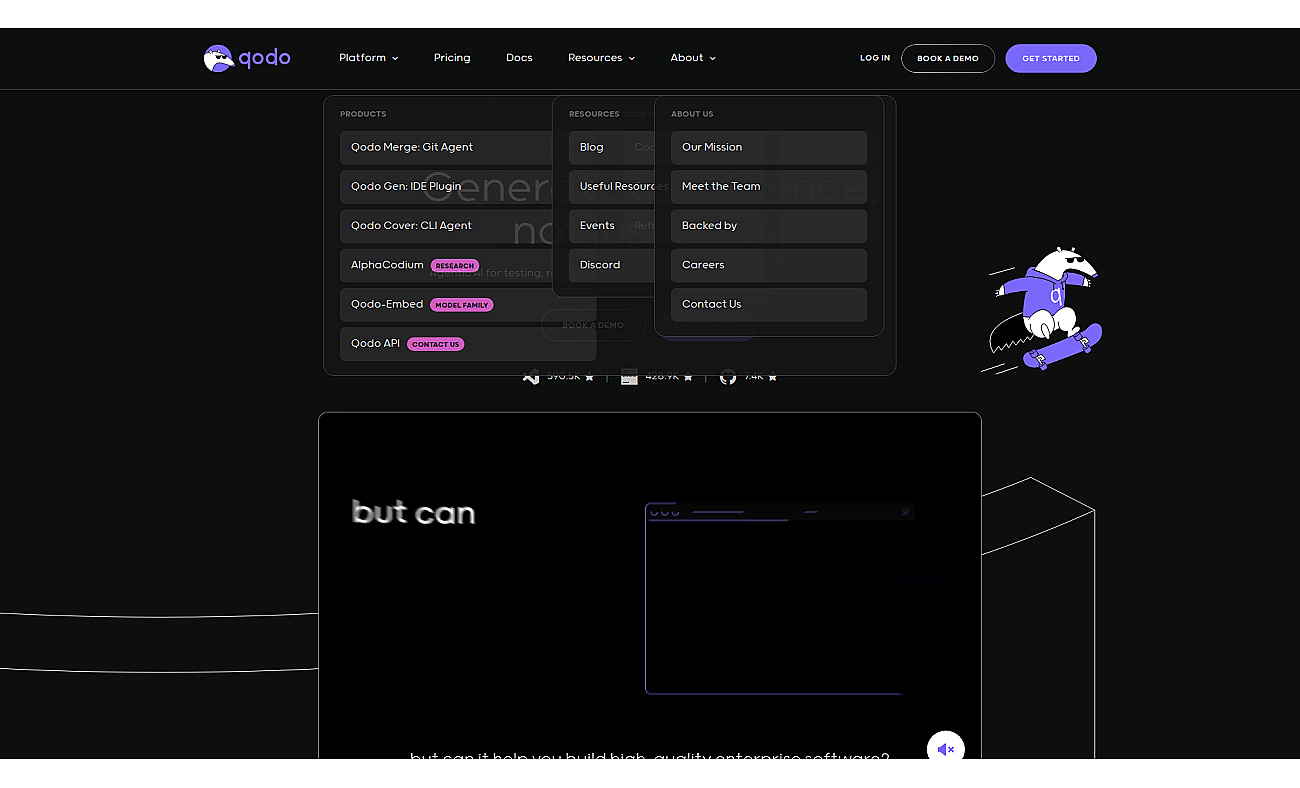Expand the Platform dropdown menu
Image resolution: width=1300 pixels, height=788 pixels.
tap(369, 58)
